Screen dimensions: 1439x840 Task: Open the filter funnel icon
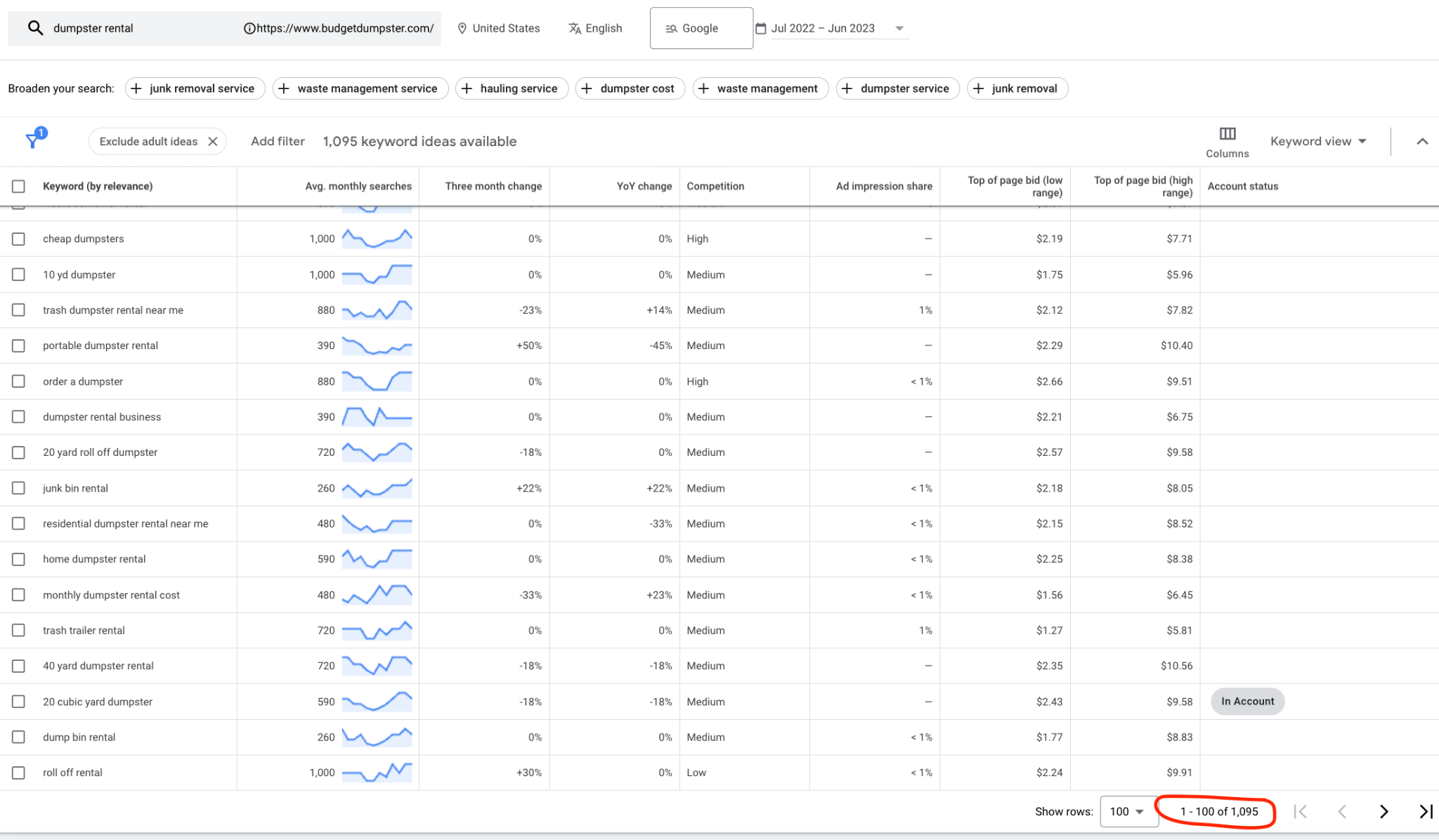(33, 140)
